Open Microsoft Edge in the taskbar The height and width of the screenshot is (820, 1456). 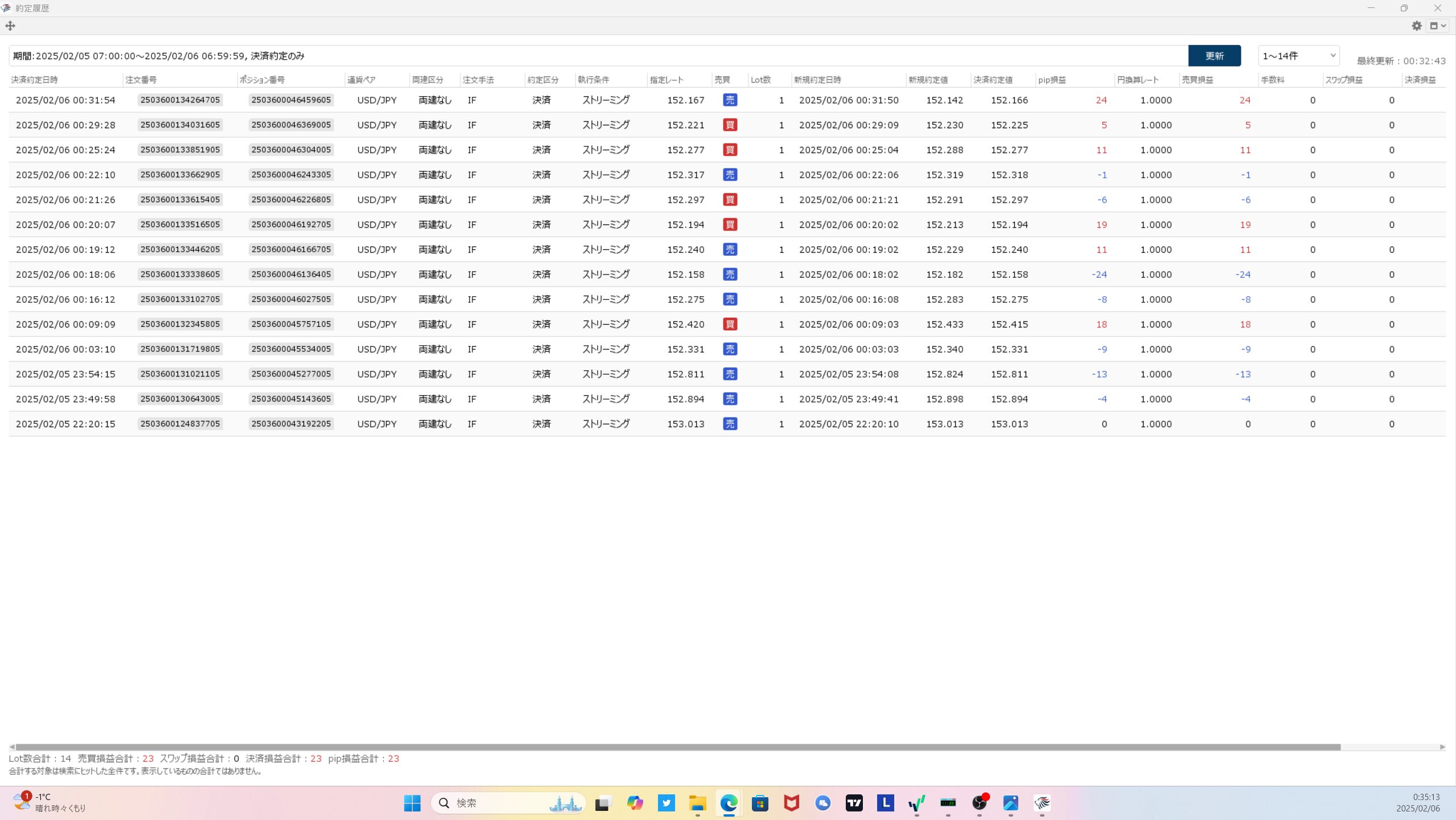[x=729, y=803]
